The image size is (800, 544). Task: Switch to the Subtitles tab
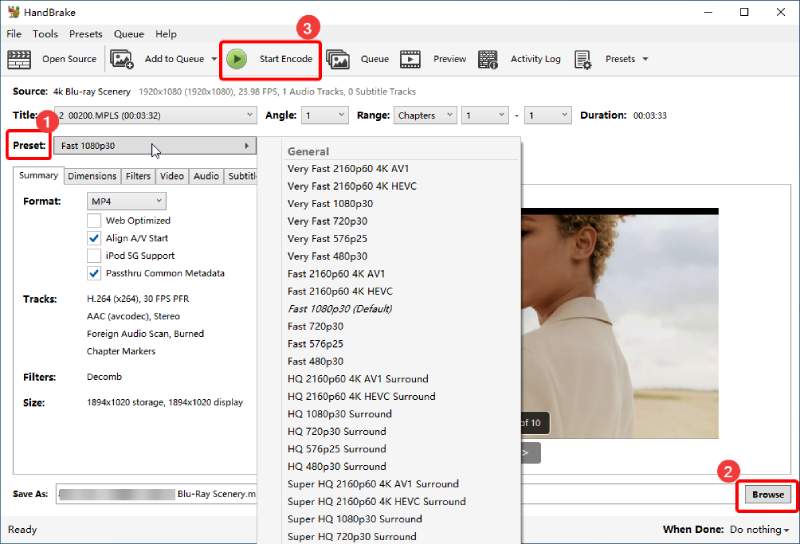[x=241, y=176]
